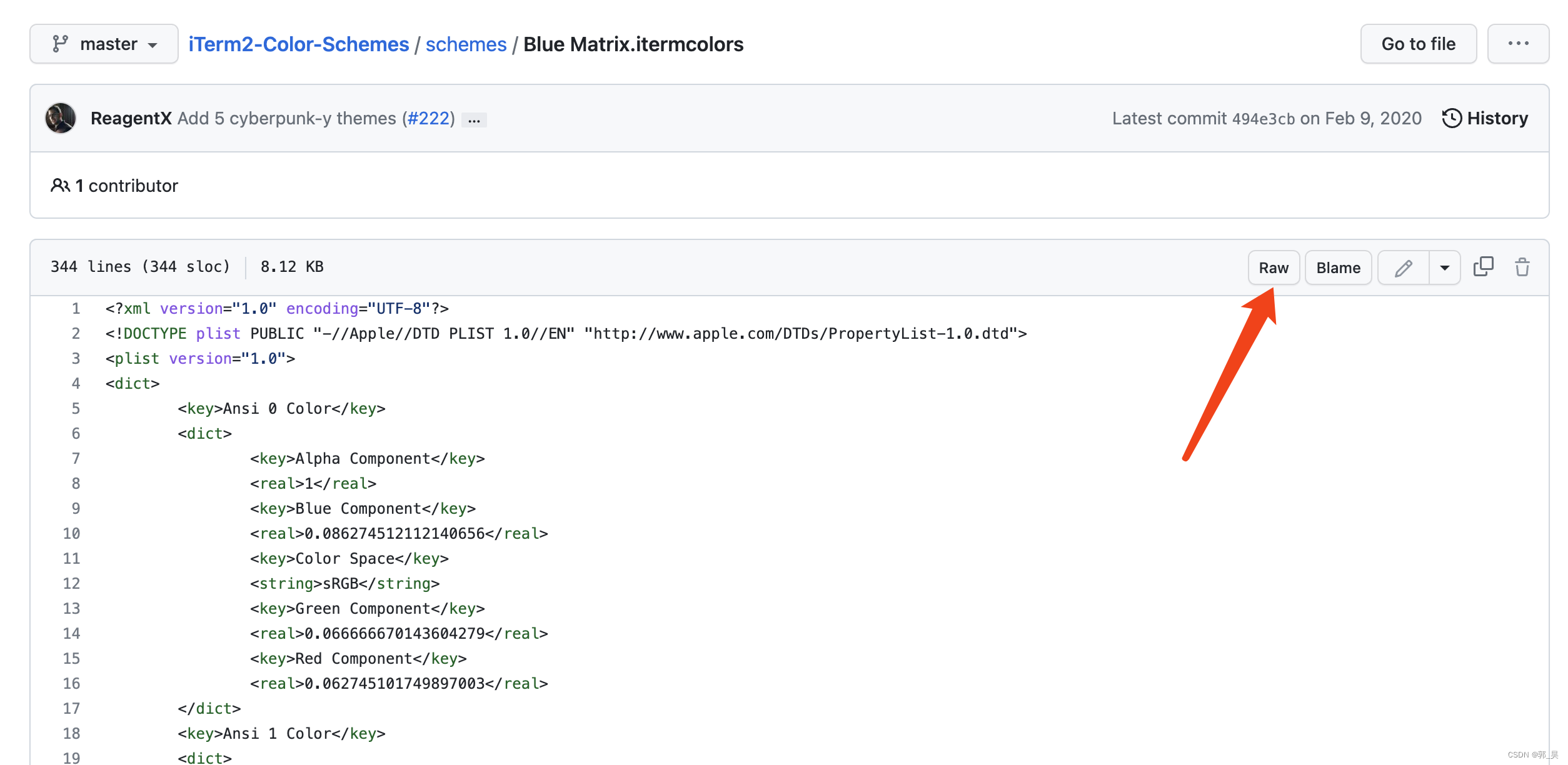1568x765 pixels.
Task: Copy raw contents with the copy icon
Action: coord(1483,267)
